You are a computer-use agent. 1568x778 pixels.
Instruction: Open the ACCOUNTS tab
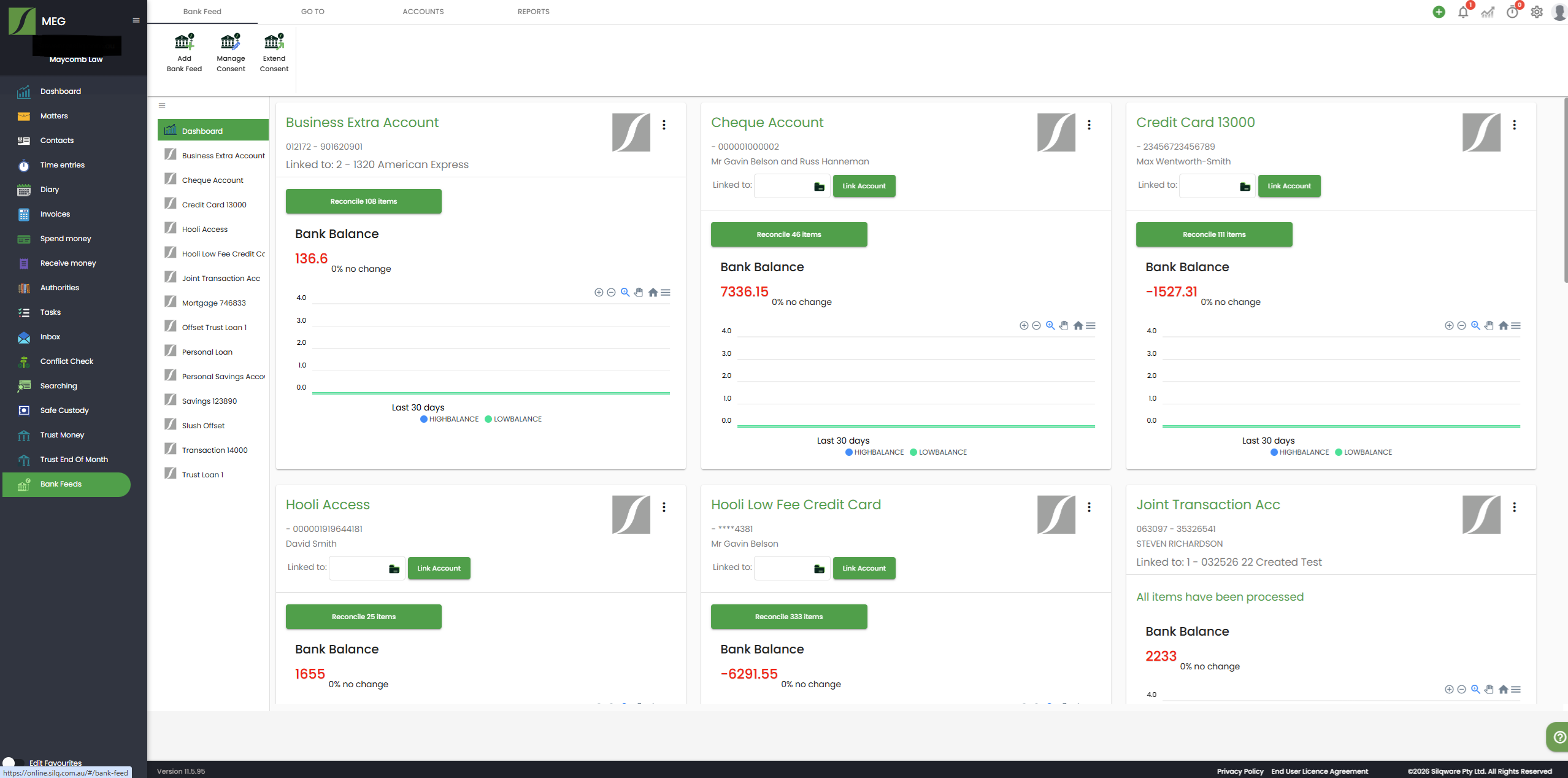[423, 12]
